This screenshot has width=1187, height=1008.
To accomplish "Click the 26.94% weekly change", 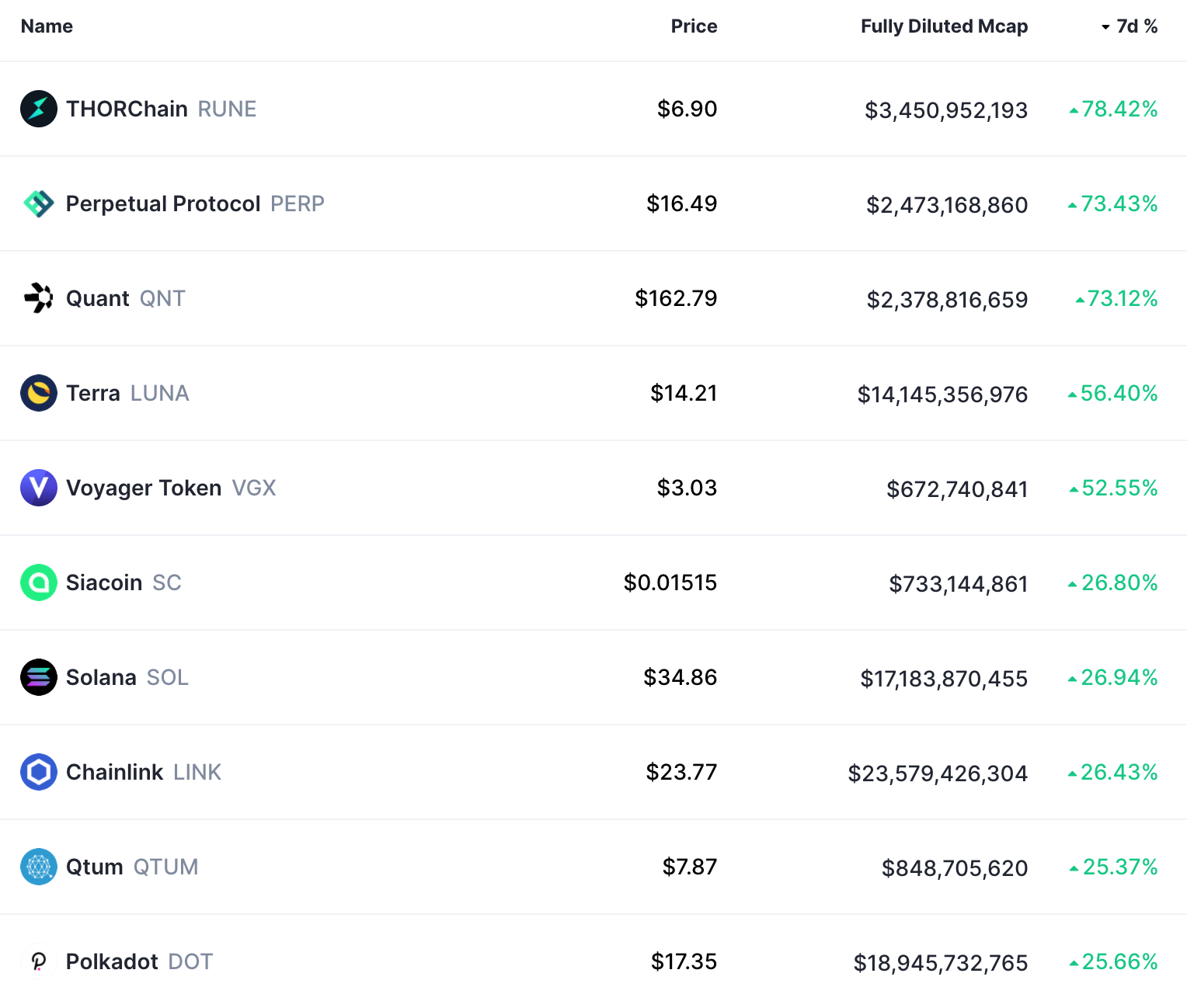I will click(1112, 677).
